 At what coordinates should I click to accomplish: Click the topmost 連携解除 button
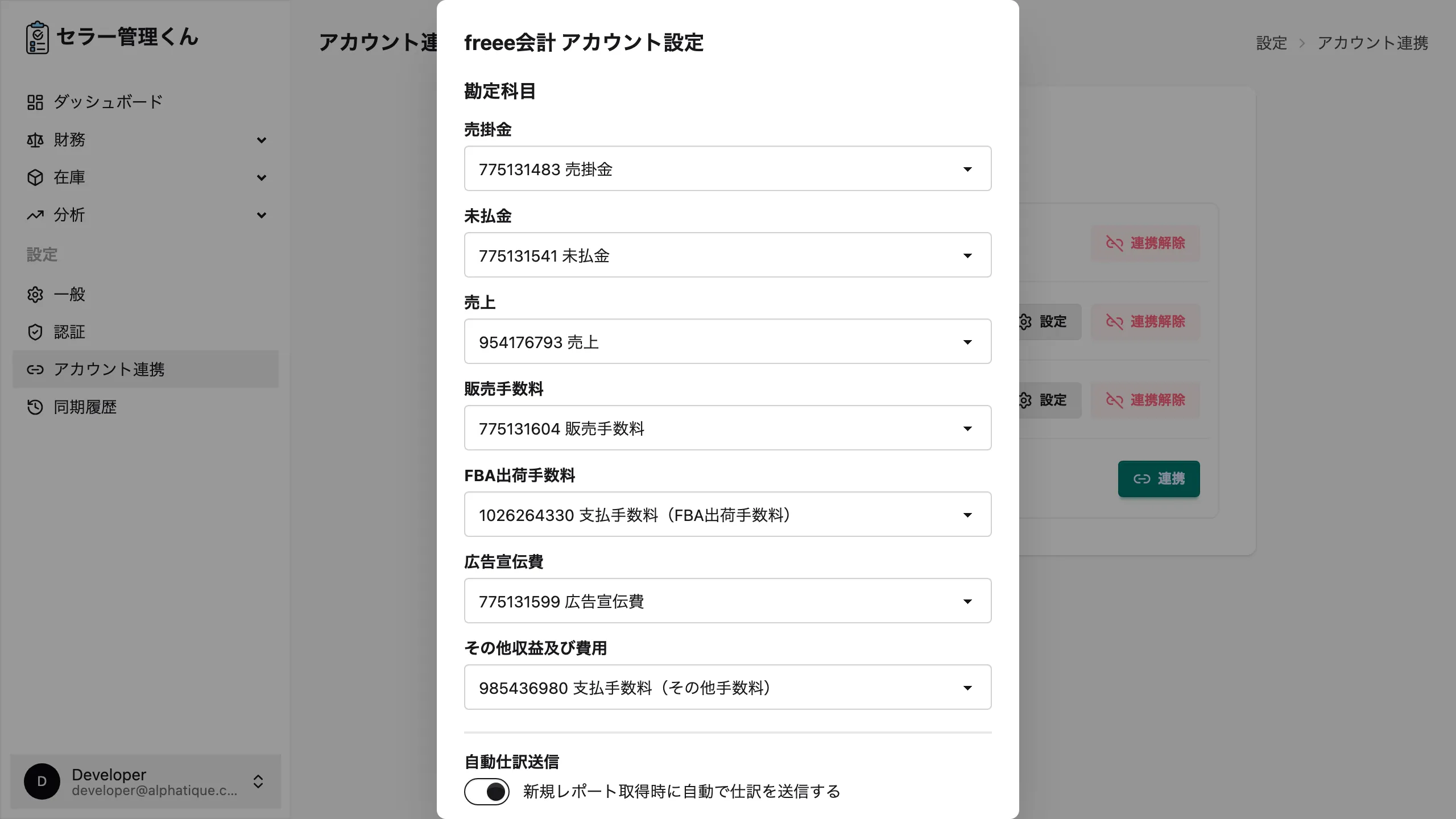pyautogui.click(x=1145, y=243)
